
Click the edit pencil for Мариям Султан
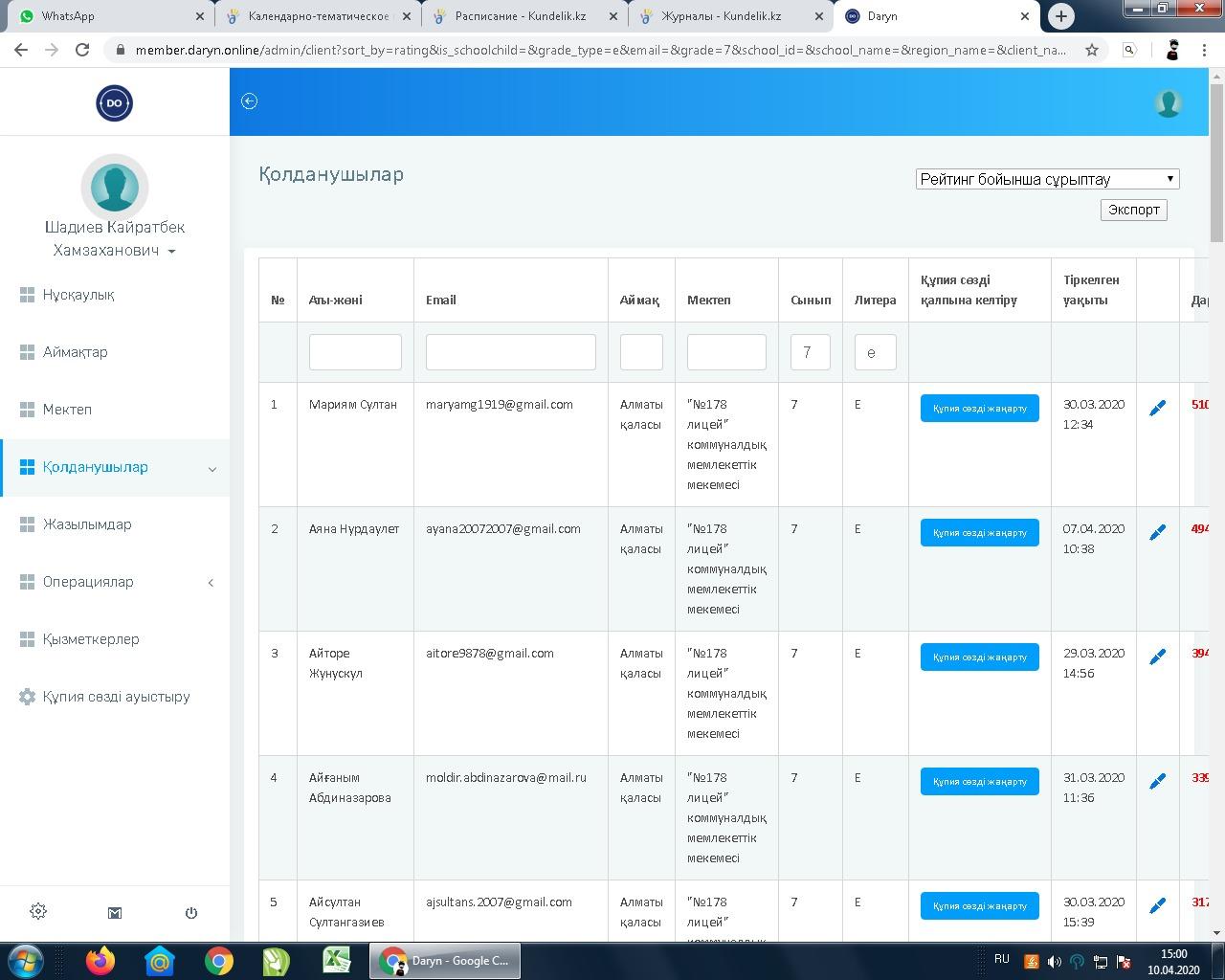(x=1157, y=409)
